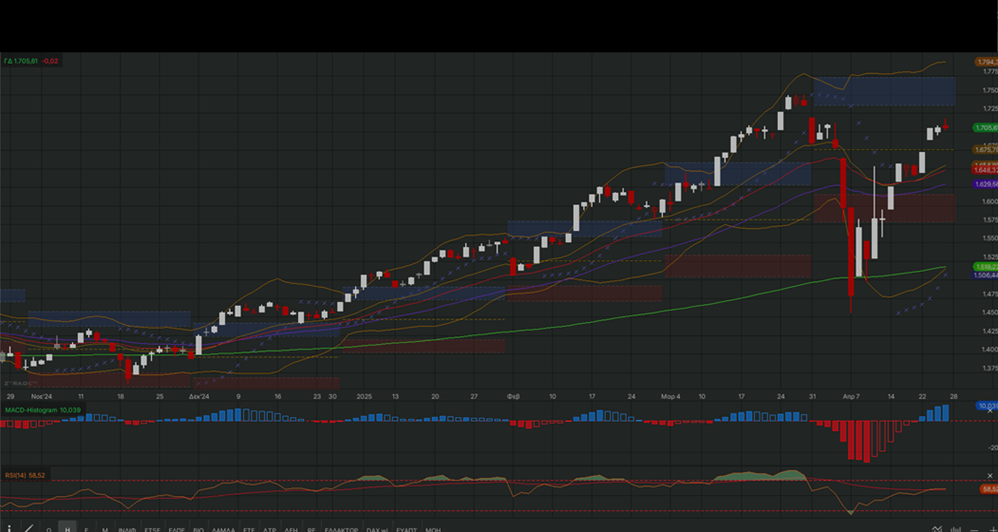Switch to the FTSE symbol tab
998x532 pixels.
152,529
